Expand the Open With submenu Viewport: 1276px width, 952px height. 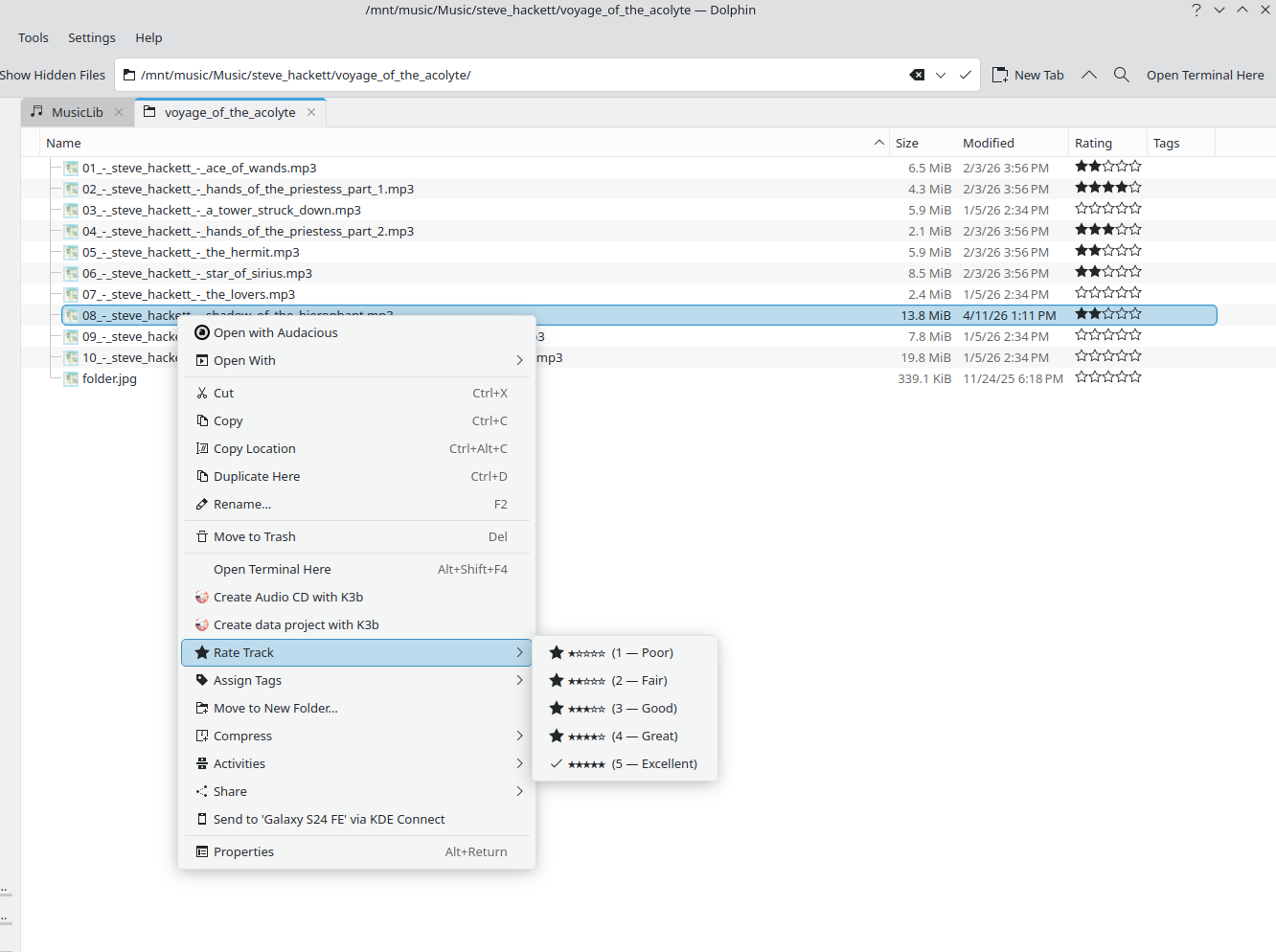pyautogui.click(x=520, y=360)
